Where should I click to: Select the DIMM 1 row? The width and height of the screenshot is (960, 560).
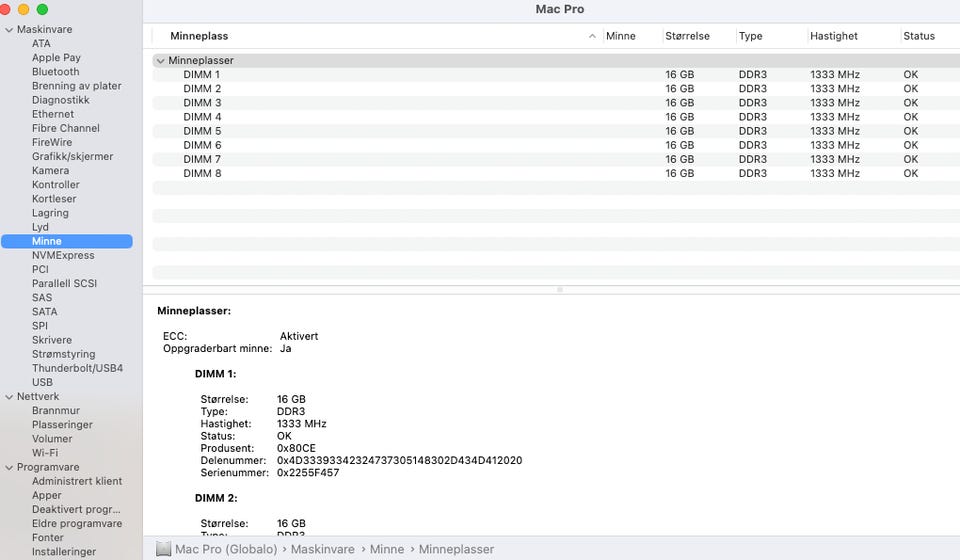coord(556,75)
